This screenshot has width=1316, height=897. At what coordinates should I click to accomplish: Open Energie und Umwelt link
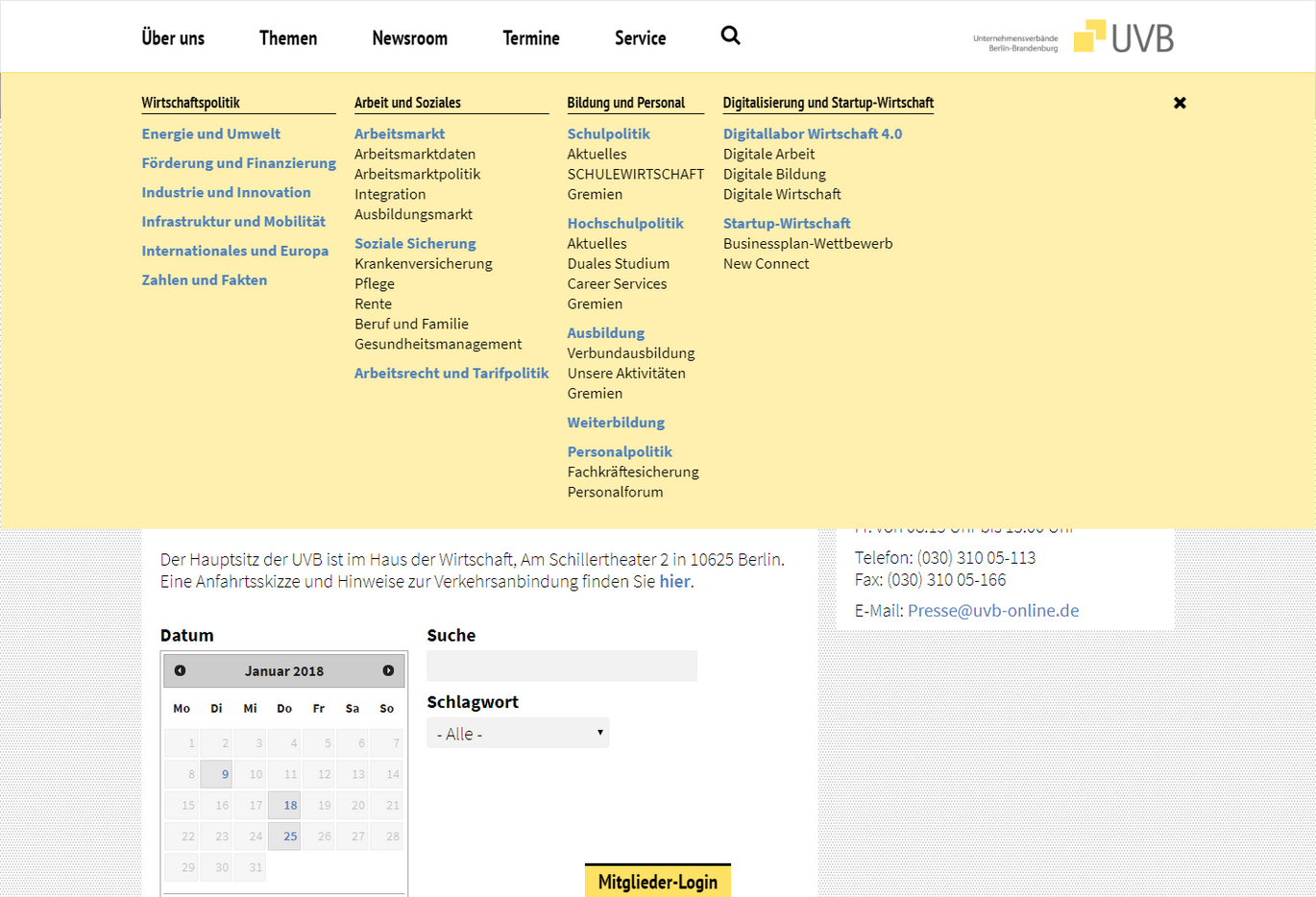pyautogui.click(x=210, y=133)
